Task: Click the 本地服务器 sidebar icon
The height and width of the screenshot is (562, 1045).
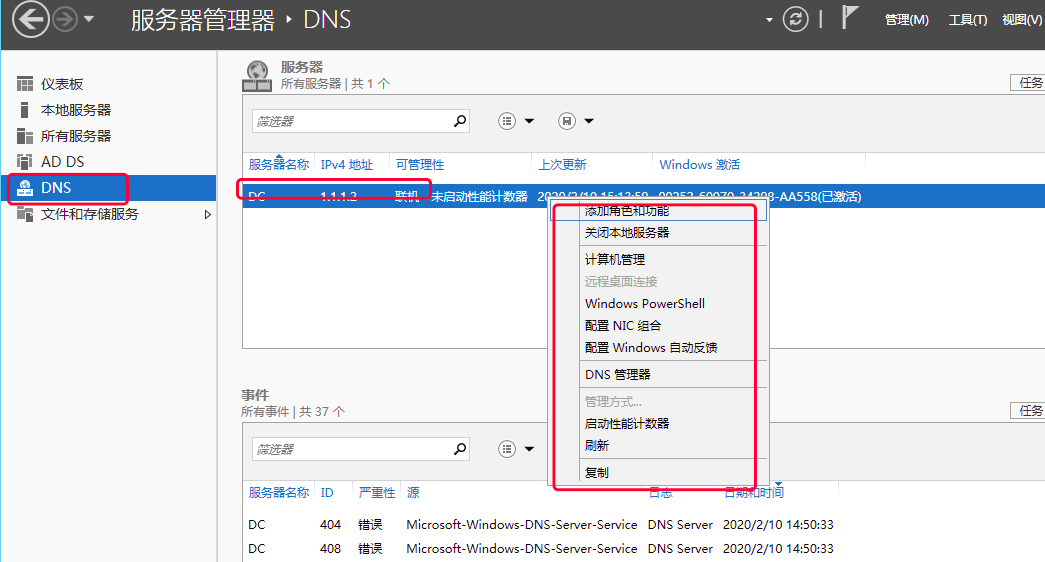Action: 25,110
